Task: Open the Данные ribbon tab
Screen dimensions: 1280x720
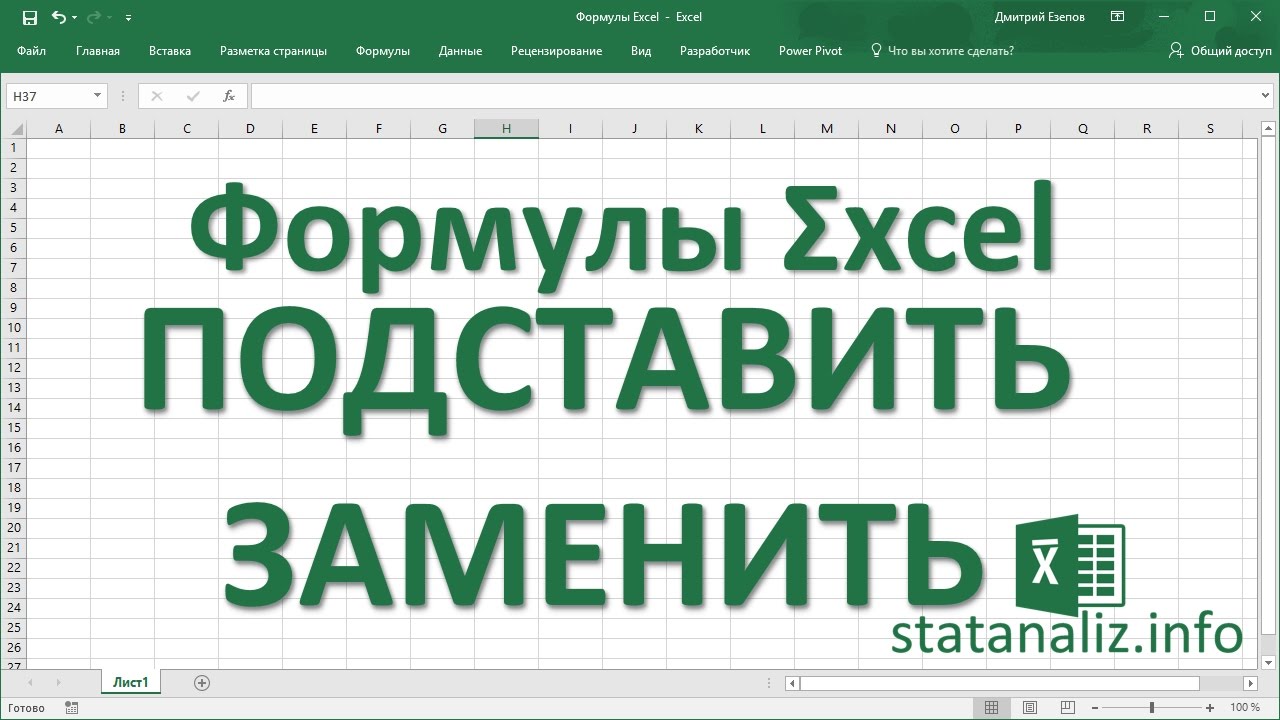Action: click(460, 51)
